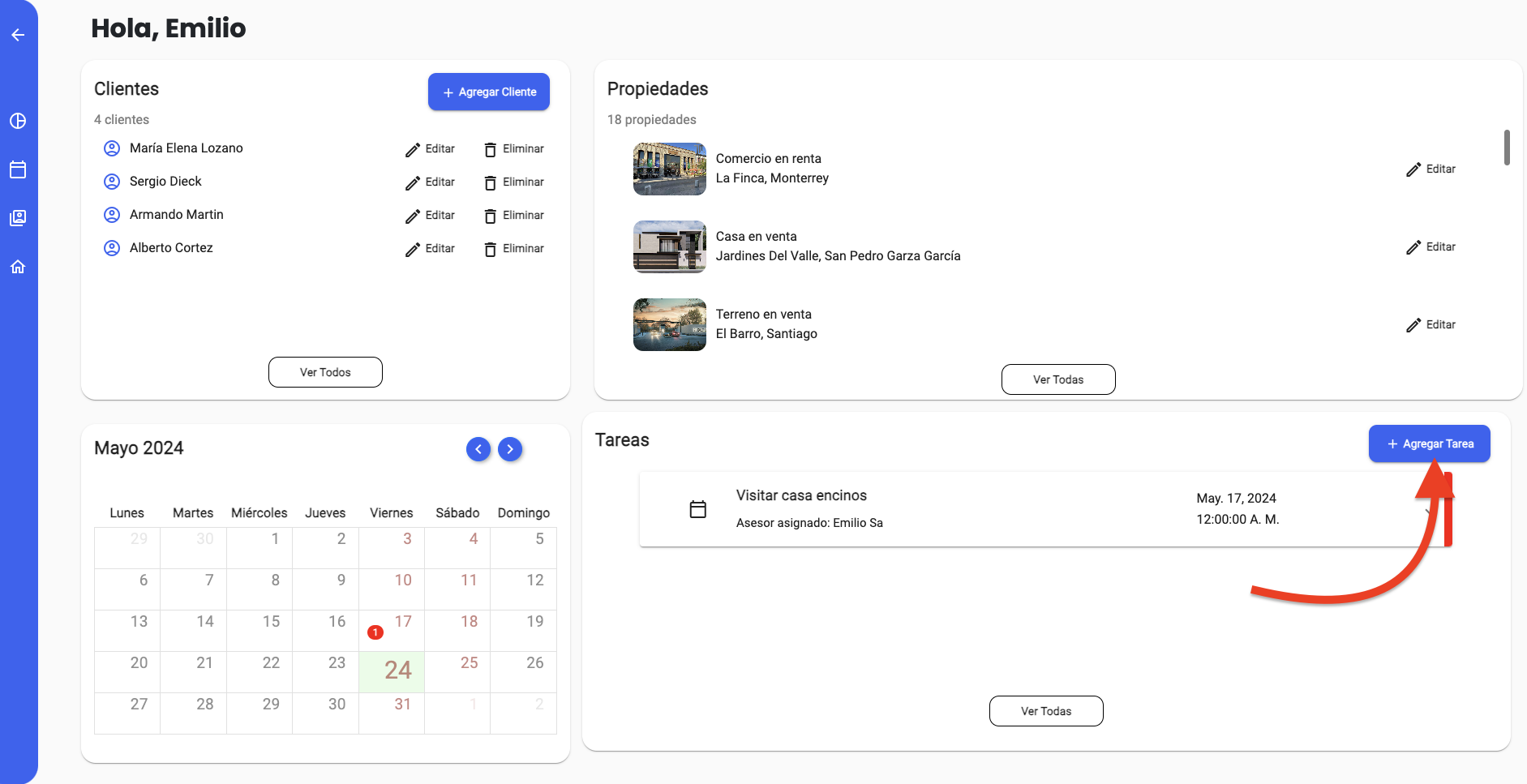Click Agregar Cliente button
This screenshot has height=784, width=1527.
point(489,92)
